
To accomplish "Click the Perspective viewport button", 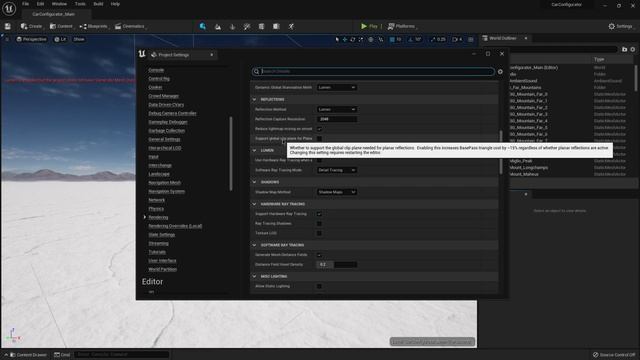I will (31, 39).
